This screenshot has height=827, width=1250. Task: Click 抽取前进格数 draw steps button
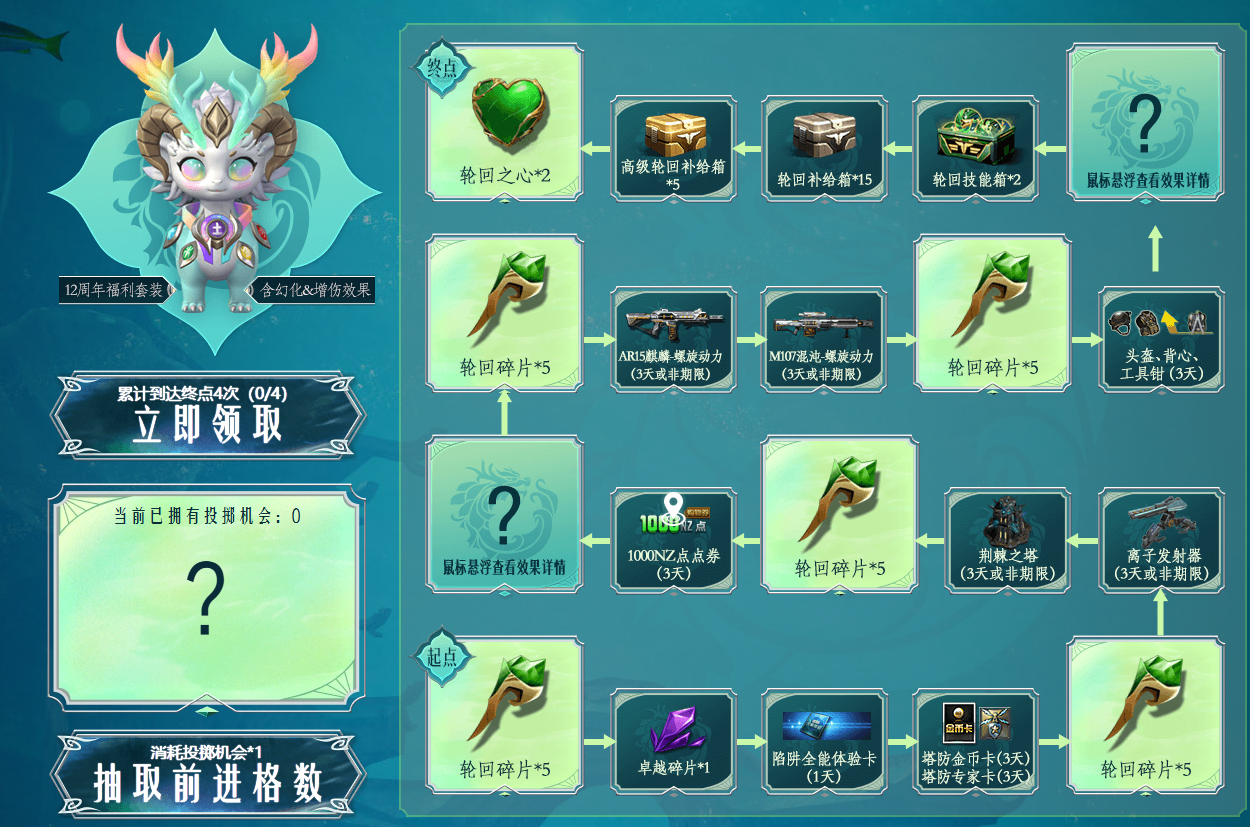coord(208,773)
